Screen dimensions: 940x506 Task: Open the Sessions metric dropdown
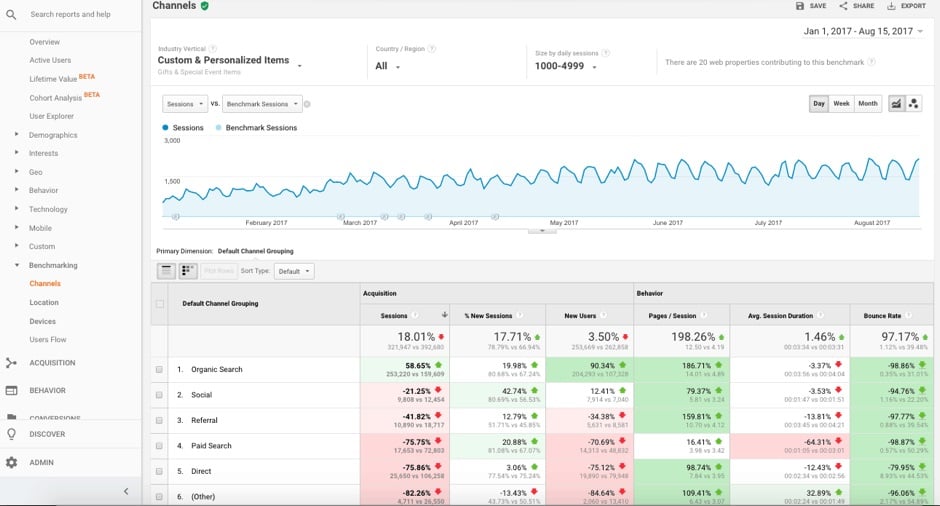pos(185,104)
